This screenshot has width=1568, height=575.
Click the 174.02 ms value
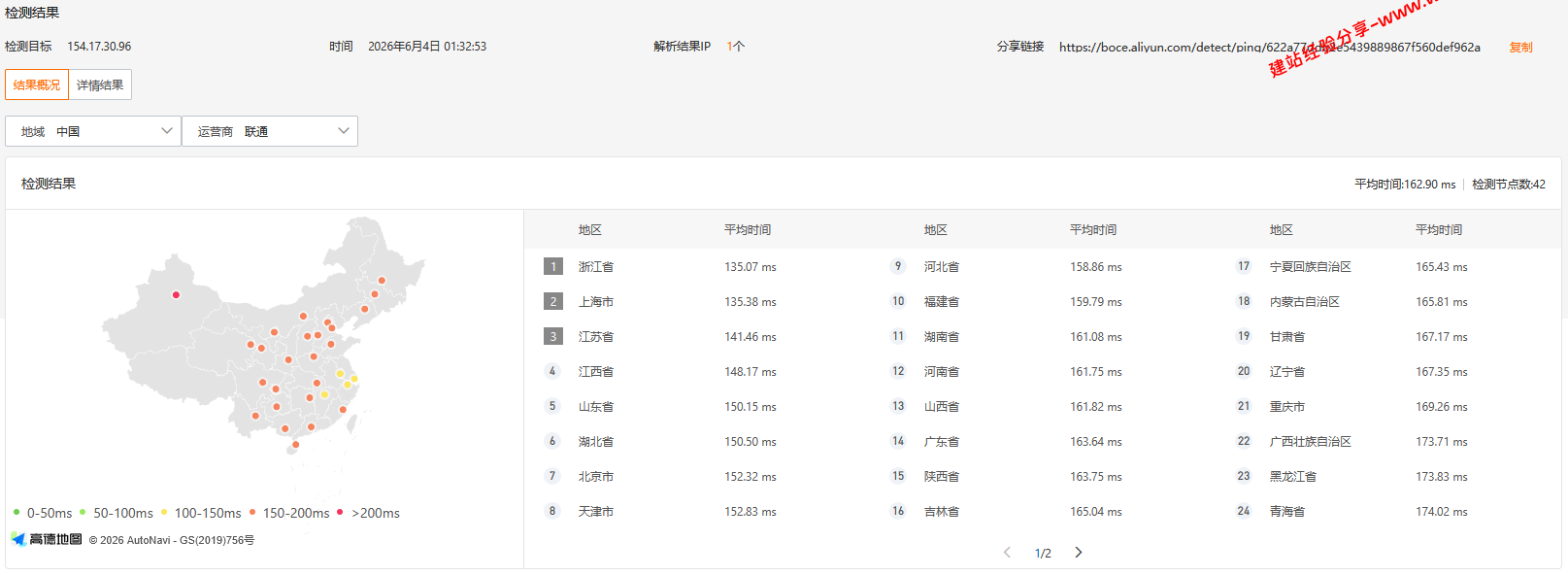click(x=1442, y=511)
